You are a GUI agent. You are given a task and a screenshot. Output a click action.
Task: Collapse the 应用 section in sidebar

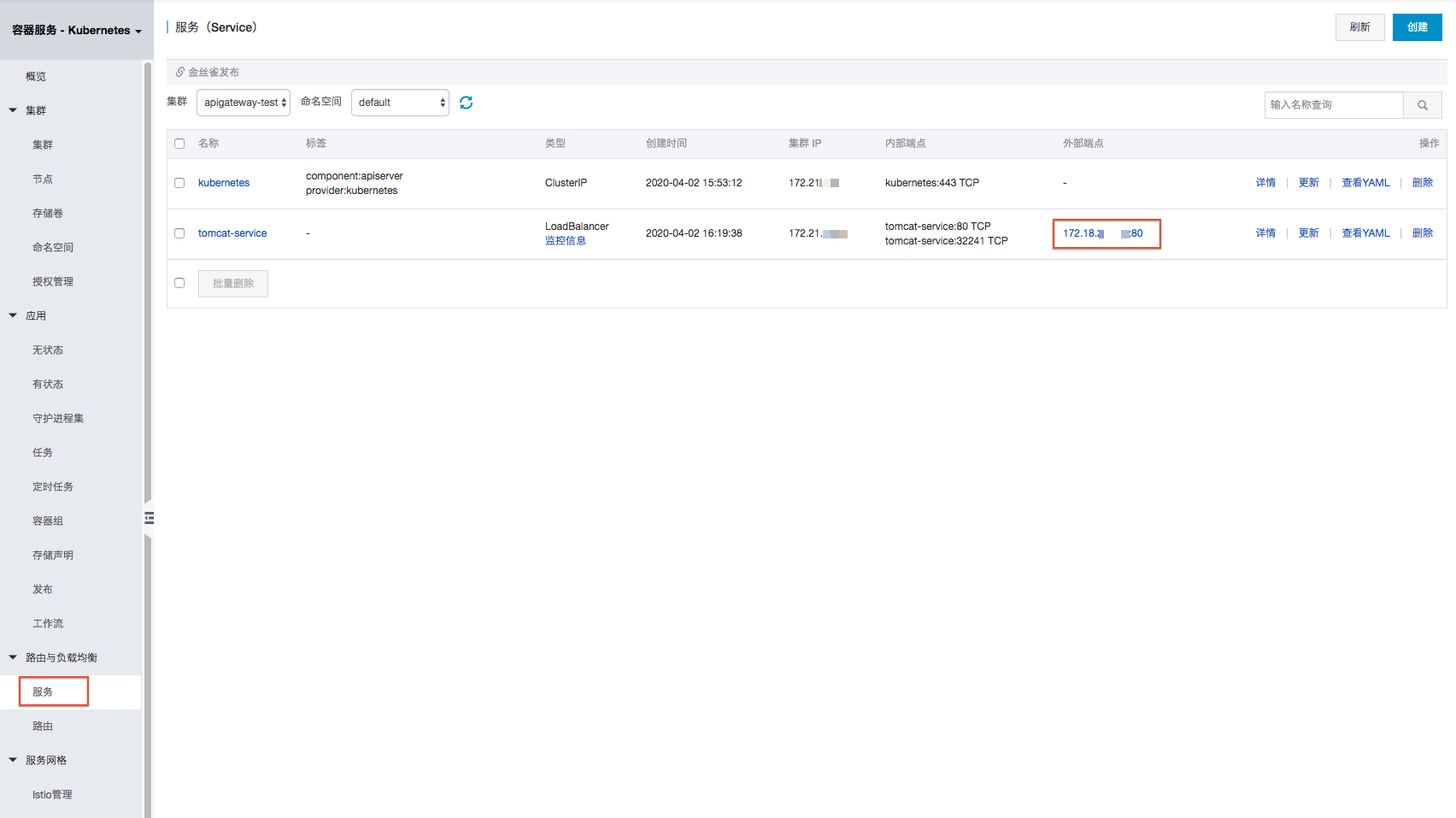pyautogui.click(x=13, y=315)
